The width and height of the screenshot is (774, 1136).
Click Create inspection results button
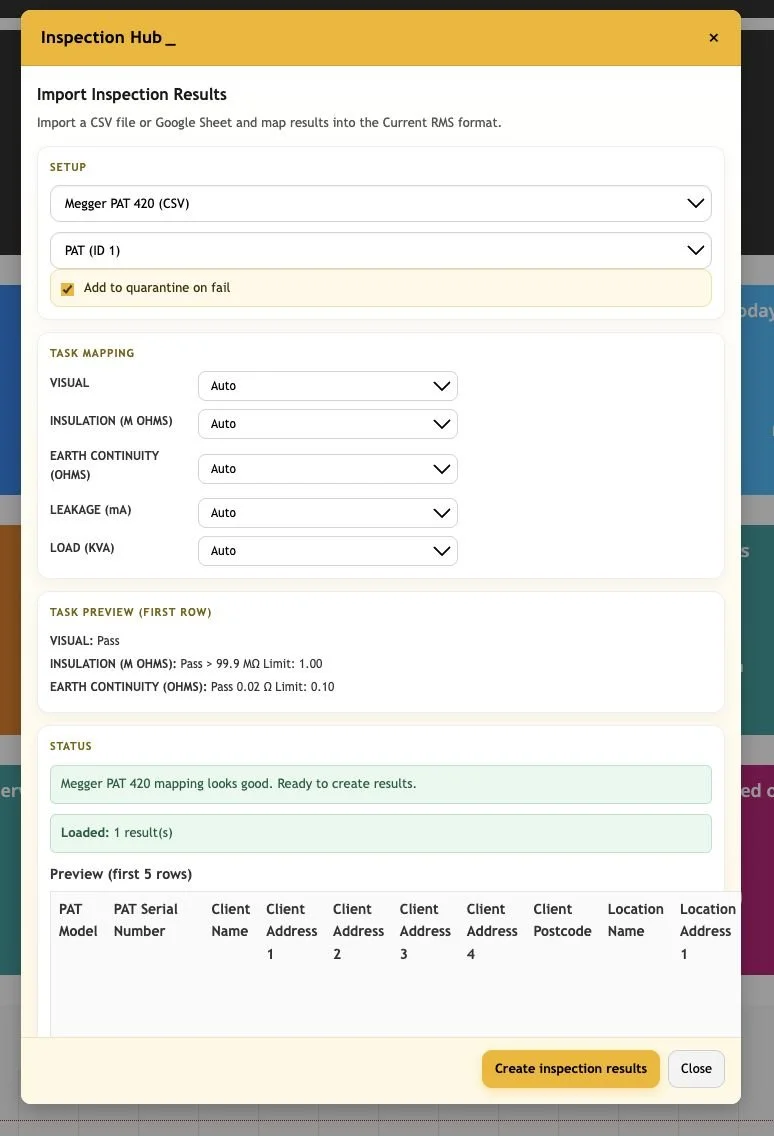point(570,1069)
